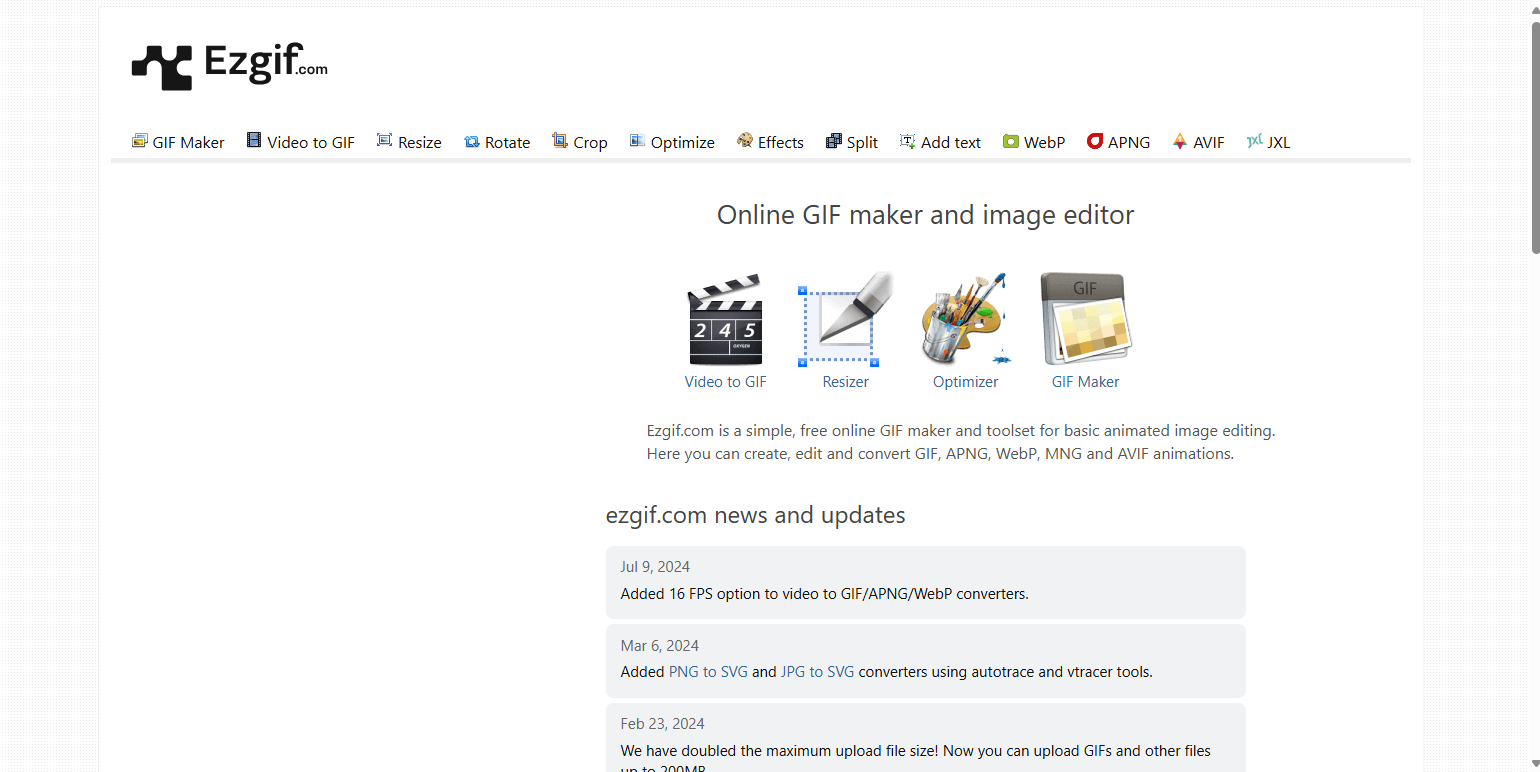Select the Split menu item
The height and width of the screenshot is (772, 1540).
(852, 142)
